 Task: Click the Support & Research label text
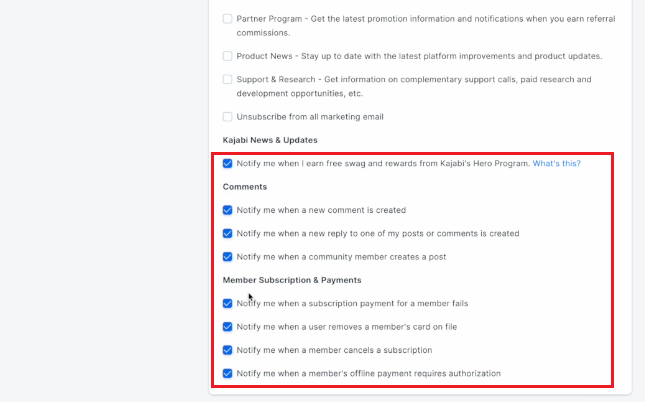(414, 86)
